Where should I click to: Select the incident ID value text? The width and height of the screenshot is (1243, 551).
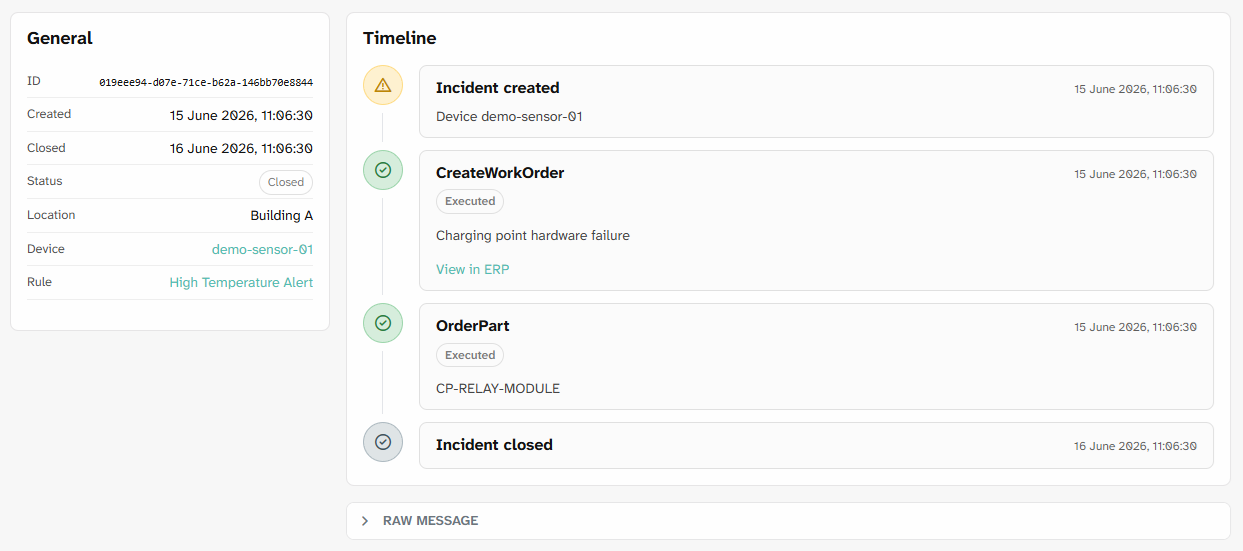click(x=206, y=82)
